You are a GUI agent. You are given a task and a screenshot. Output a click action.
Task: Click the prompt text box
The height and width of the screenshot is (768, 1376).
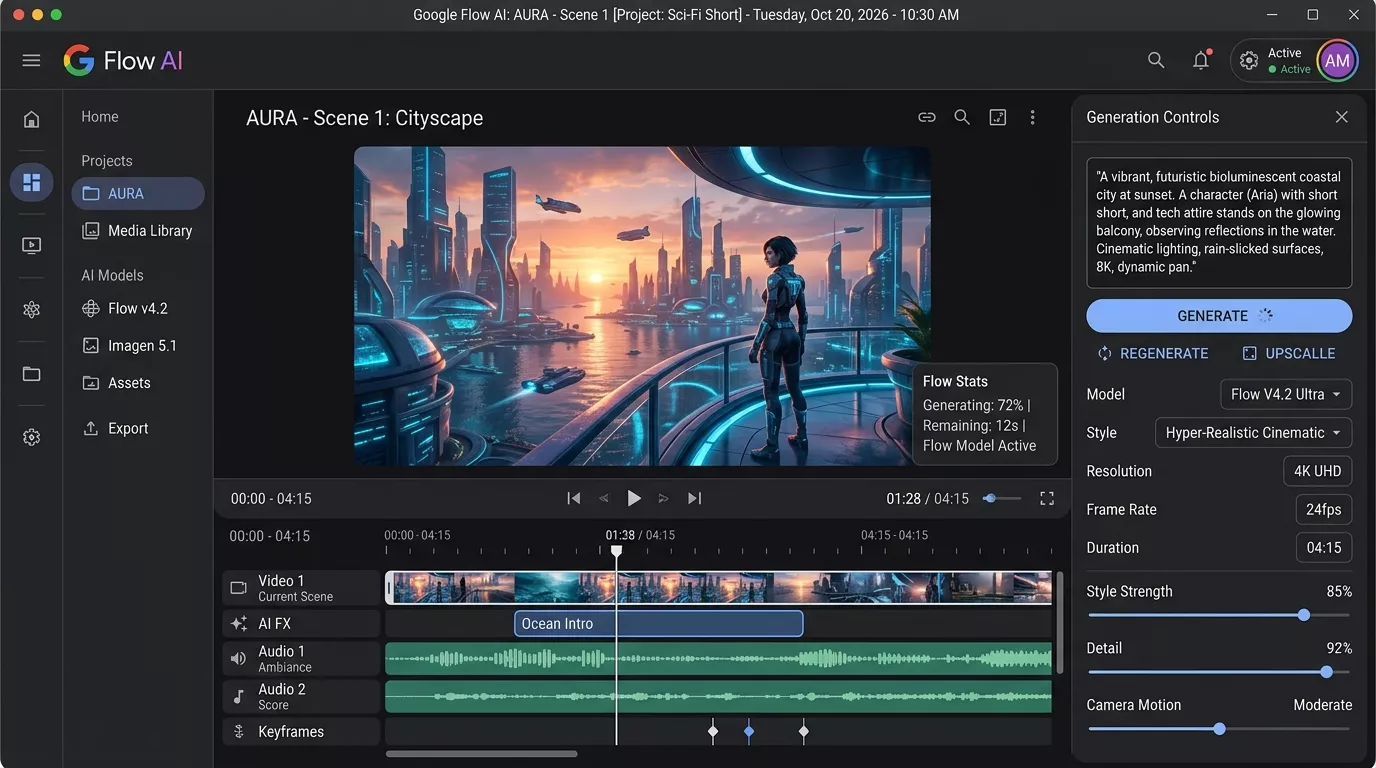(x=1219, y=222)
